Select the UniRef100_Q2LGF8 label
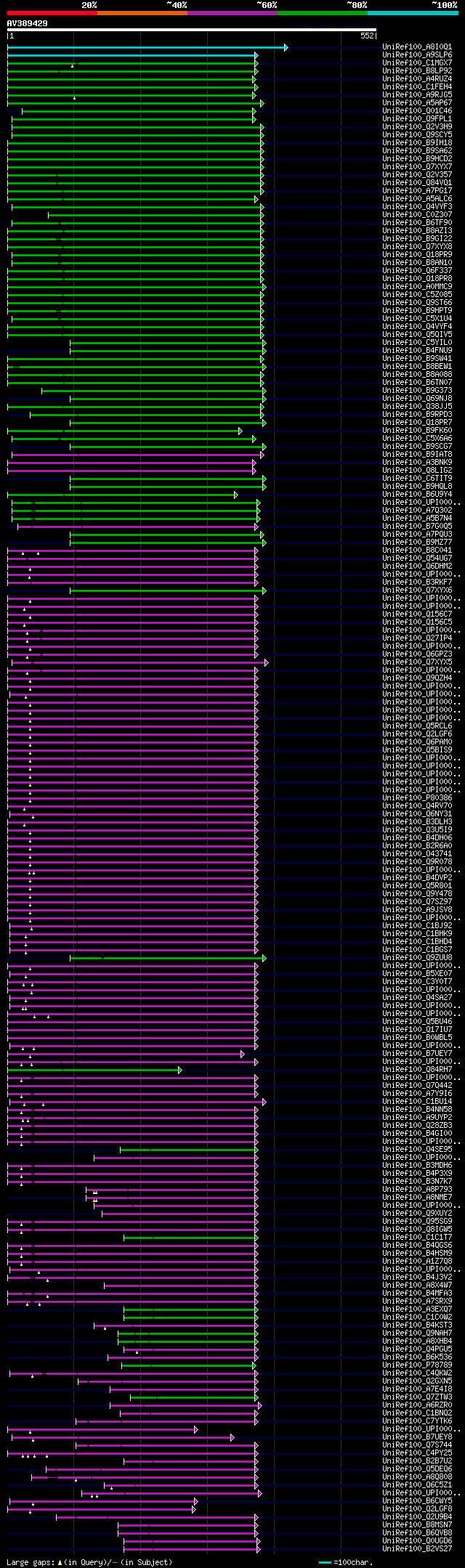Viewport: 465px width, 1568px height. 417,1509
